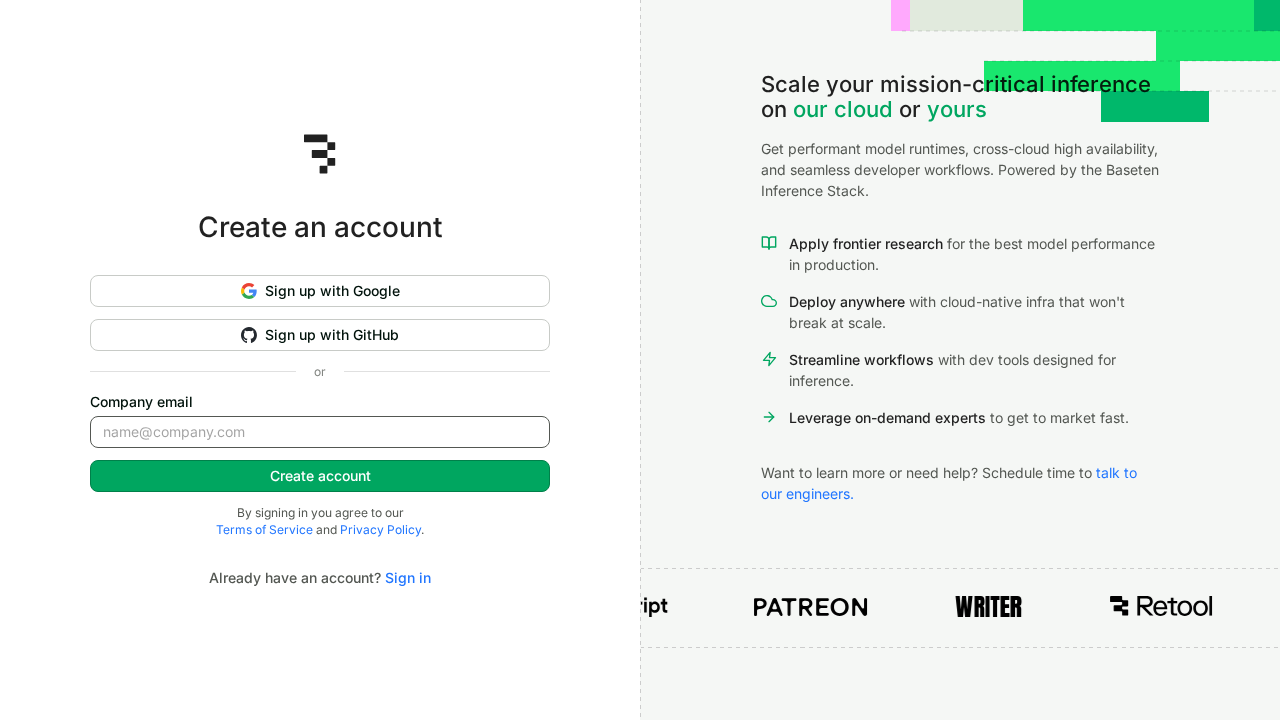Click the cloud icon next to Deploy anywhere
This screenshot has width=1280, height=720.
pos(769,301)
